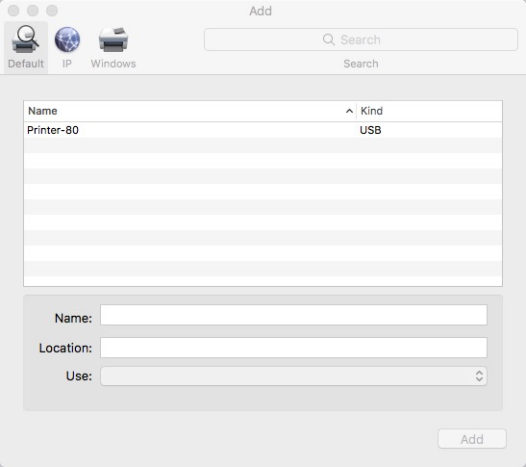Toggle the sort direction chevron arrow
The width and height of the screenshot is (526, 467).
pyautogui.click(x=349, y=111)
